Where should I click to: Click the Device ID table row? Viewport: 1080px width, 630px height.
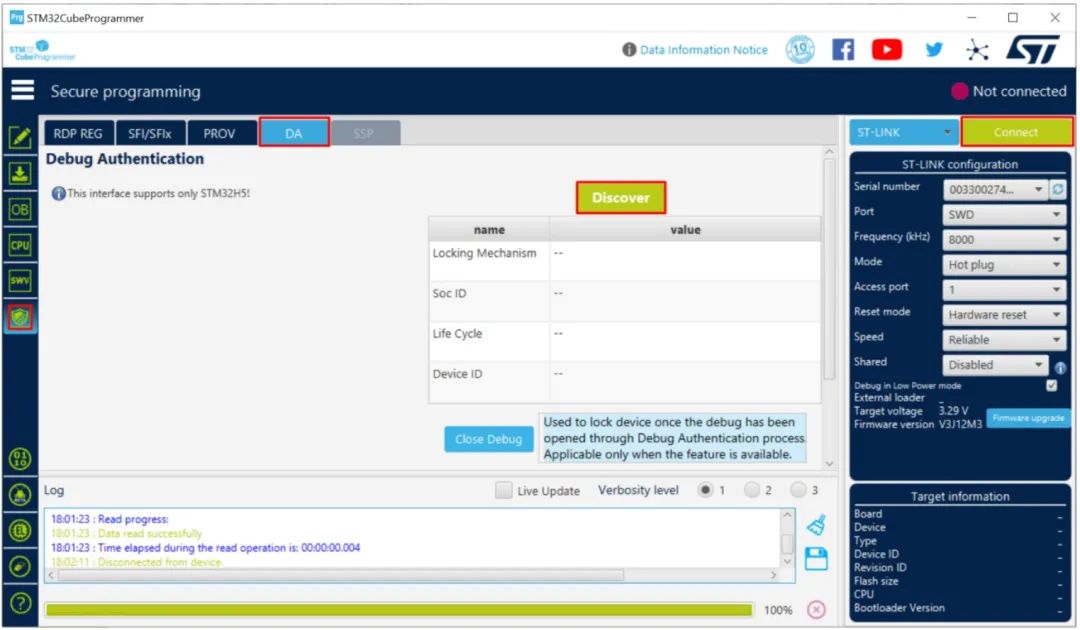(x=625, y=381)
